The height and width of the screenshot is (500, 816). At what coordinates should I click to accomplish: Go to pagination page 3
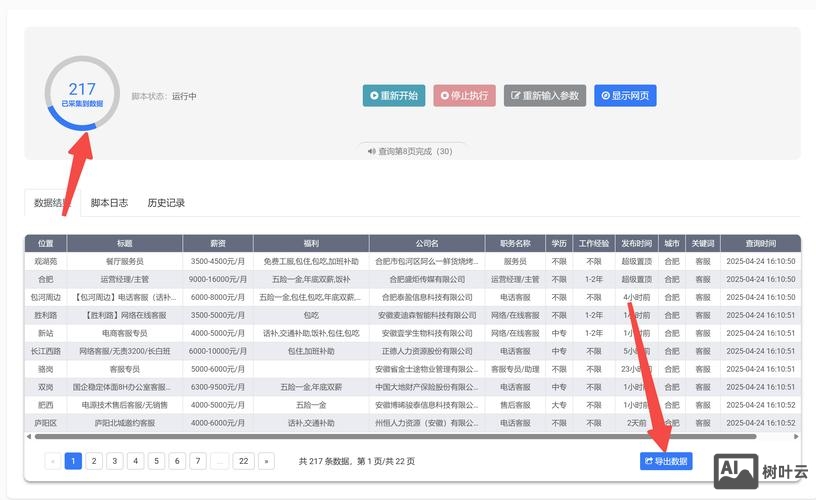click(114, 461)
